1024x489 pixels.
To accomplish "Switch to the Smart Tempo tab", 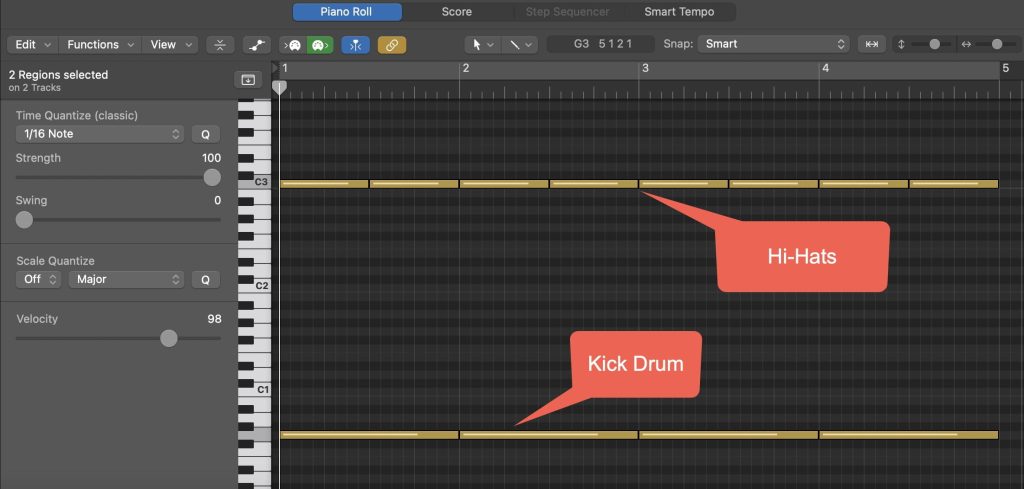I will pyautogui.click(x=678, y=12).
